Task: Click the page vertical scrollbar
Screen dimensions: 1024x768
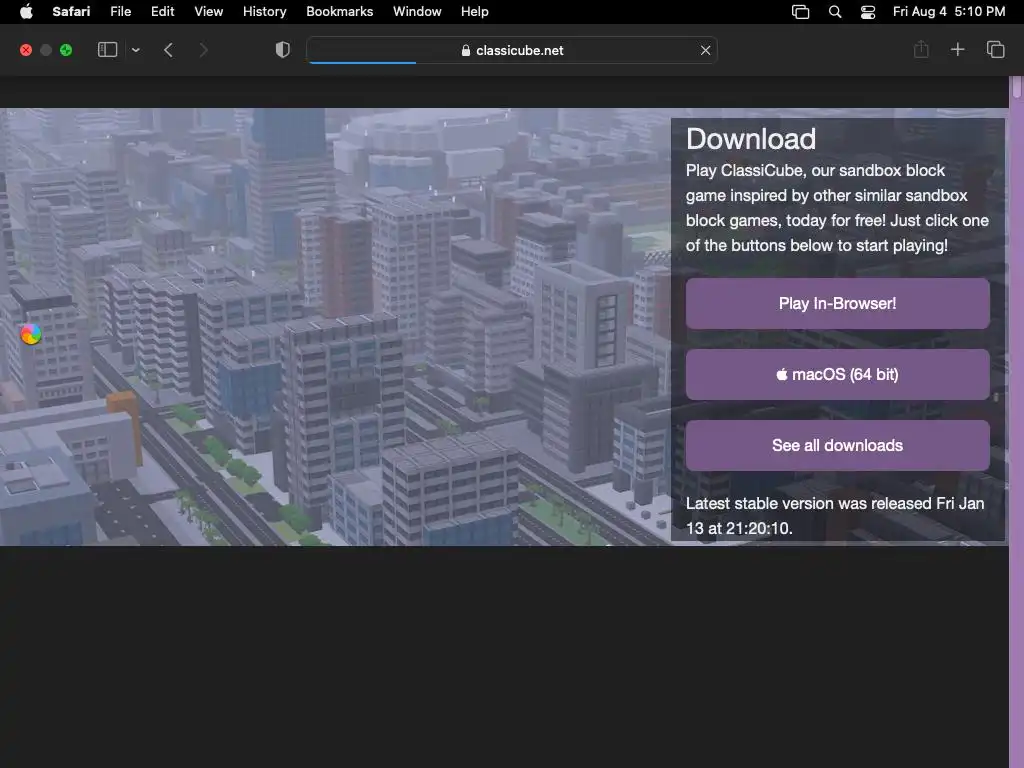Action: [x=1016, y=422]
